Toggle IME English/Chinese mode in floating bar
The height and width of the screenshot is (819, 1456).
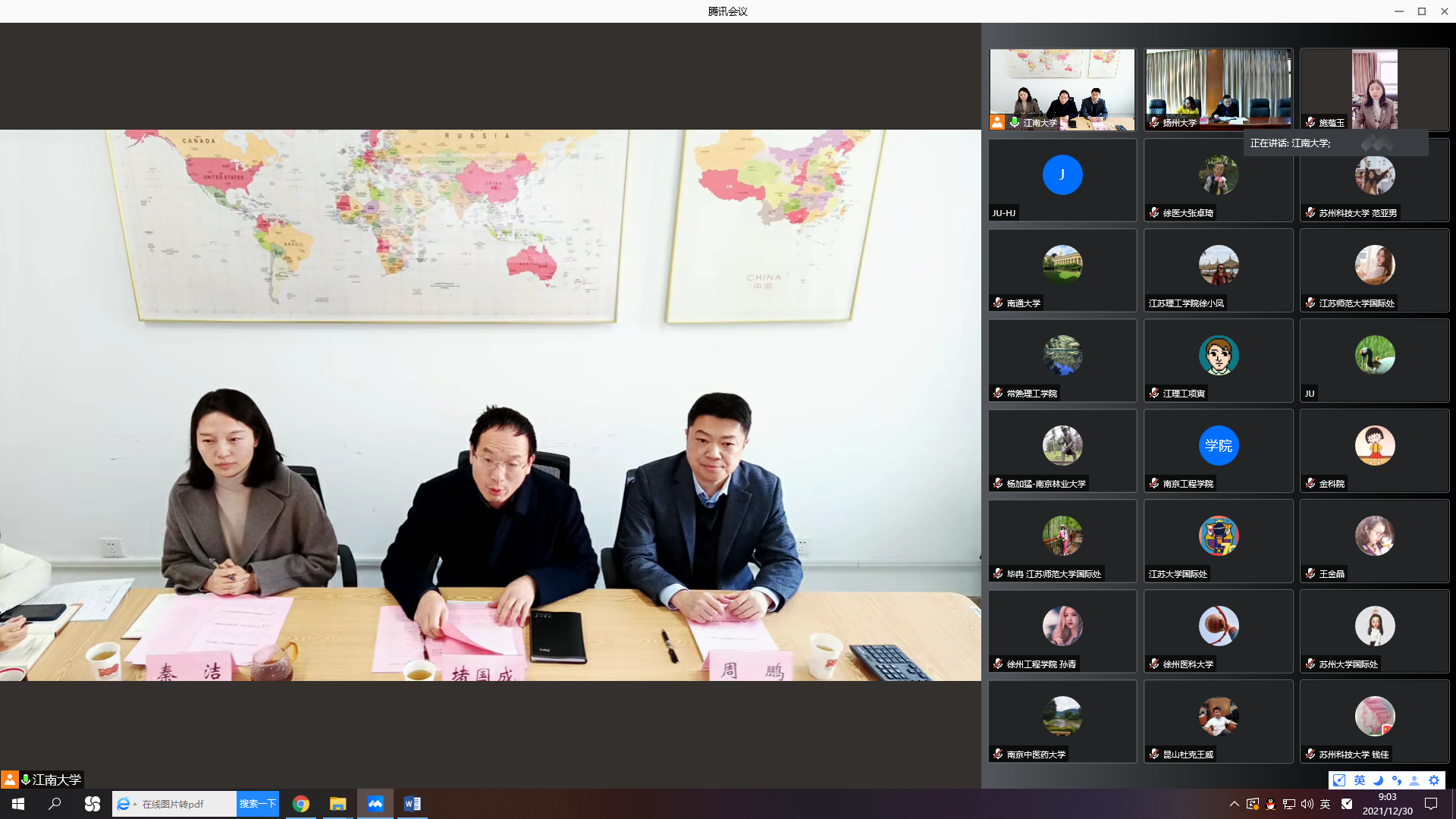1360,780
